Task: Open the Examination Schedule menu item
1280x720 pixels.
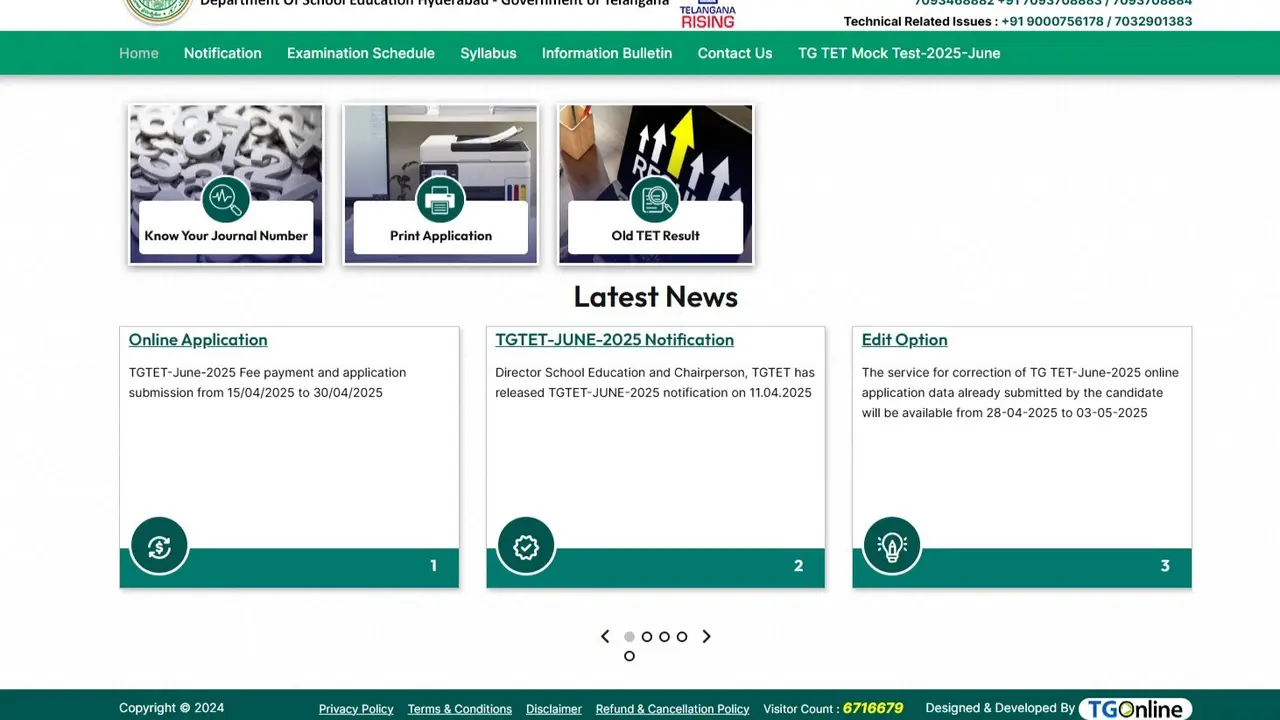Action: coord(360,53)
